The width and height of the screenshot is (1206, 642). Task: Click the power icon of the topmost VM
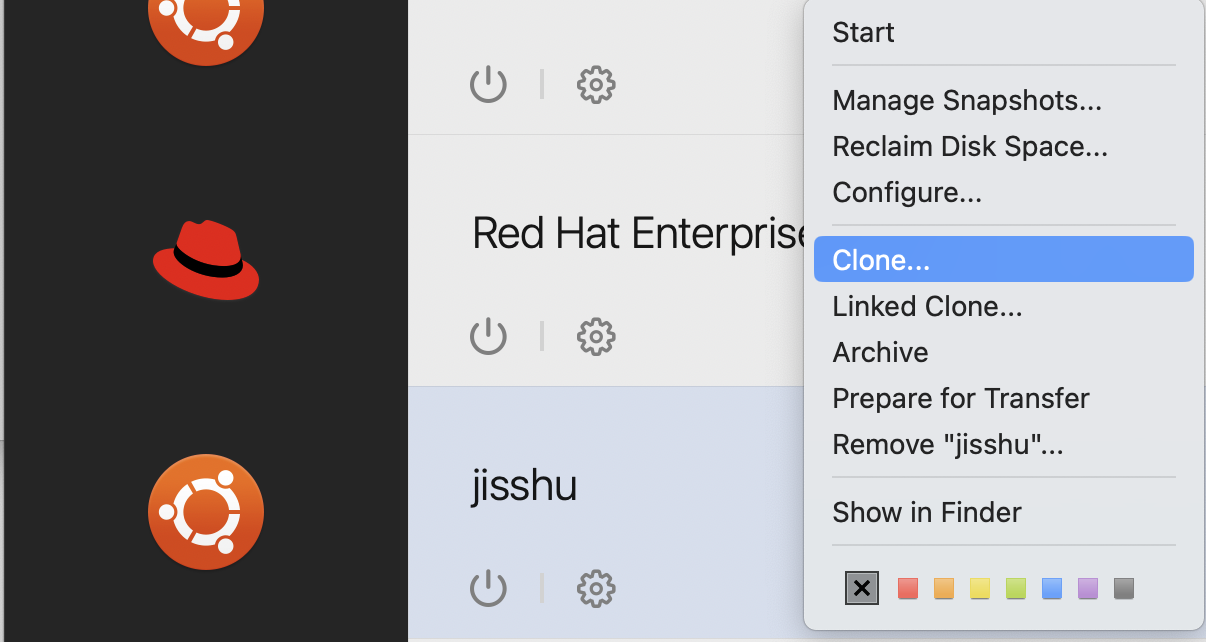(488, 85)
